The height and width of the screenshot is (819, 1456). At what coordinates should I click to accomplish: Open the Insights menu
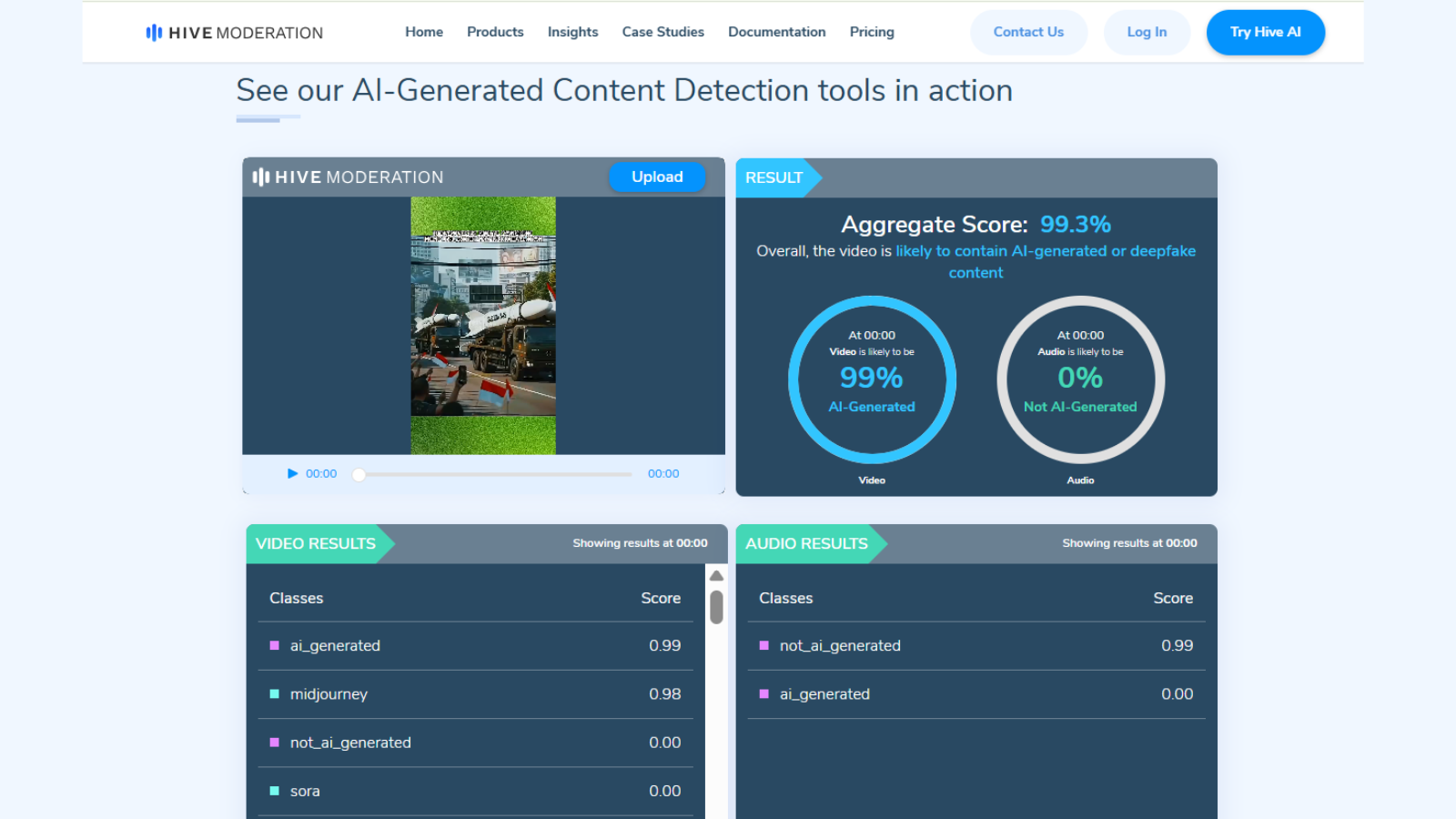coord(572,32)
